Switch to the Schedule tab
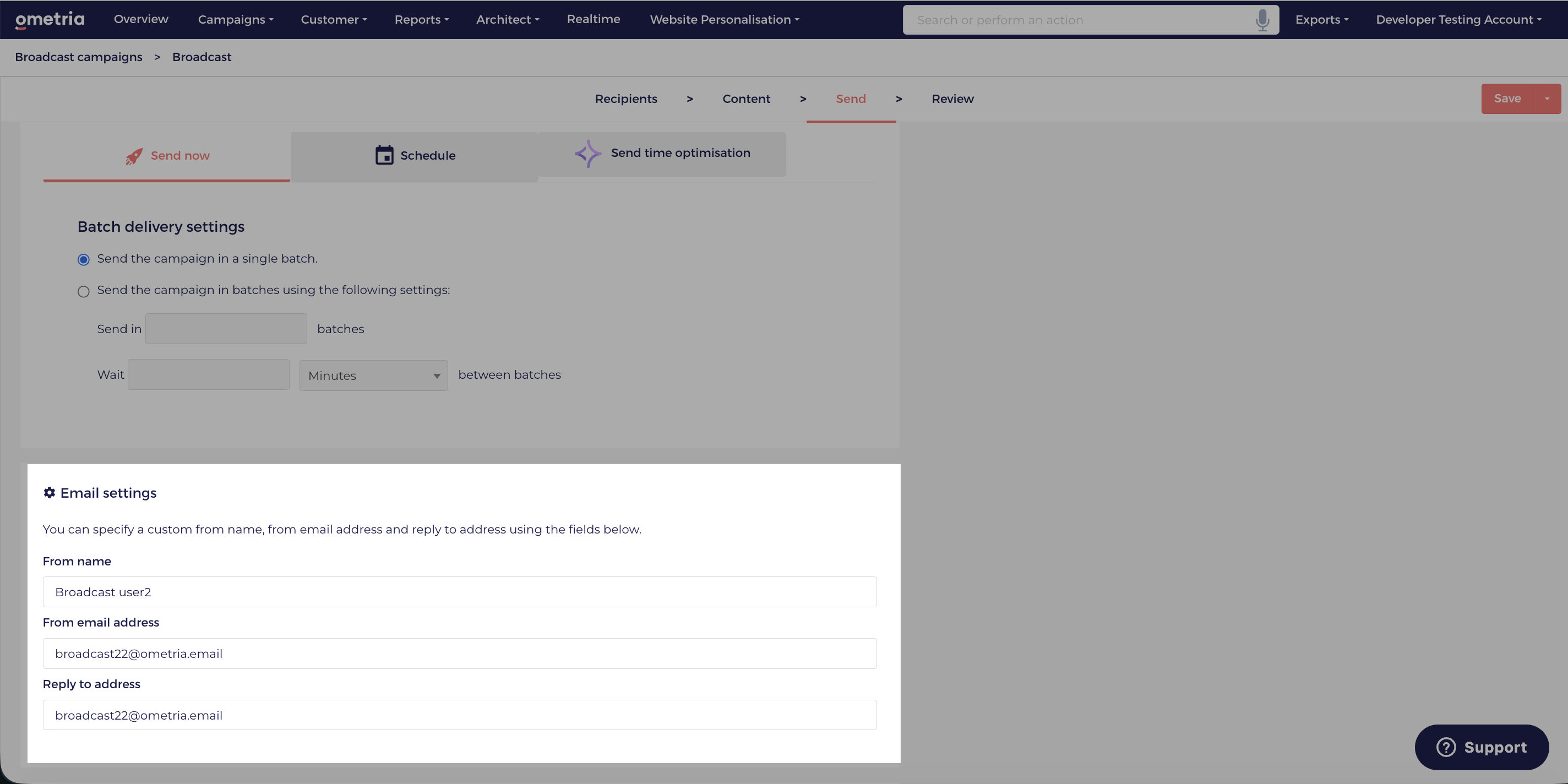This screenshot has height=784, width=1568. 415,156
